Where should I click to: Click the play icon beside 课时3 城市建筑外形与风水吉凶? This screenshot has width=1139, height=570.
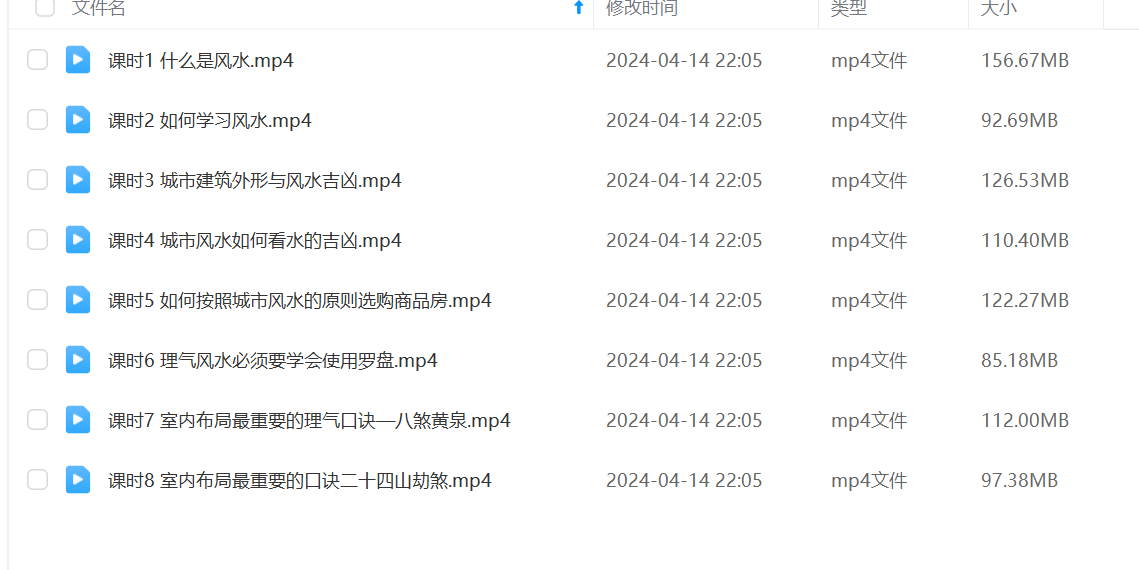point(78,179)
